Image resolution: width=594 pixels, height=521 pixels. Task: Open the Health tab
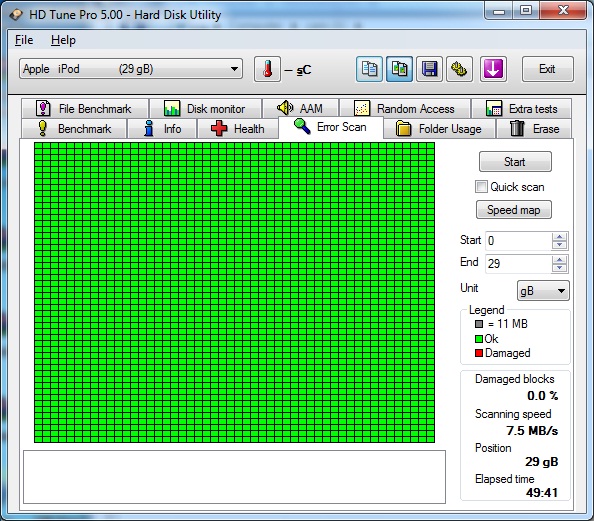click(238, 129)
